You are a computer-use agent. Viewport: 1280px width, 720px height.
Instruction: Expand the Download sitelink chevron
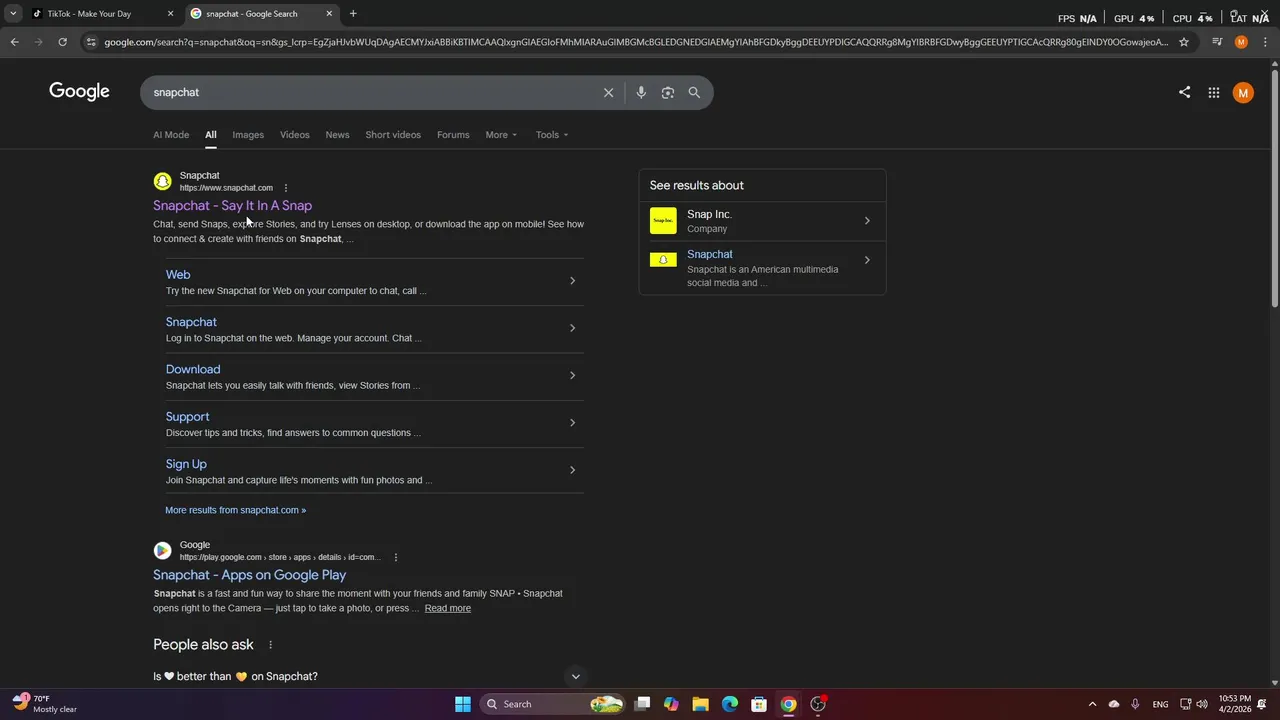[x=572, y=376]
